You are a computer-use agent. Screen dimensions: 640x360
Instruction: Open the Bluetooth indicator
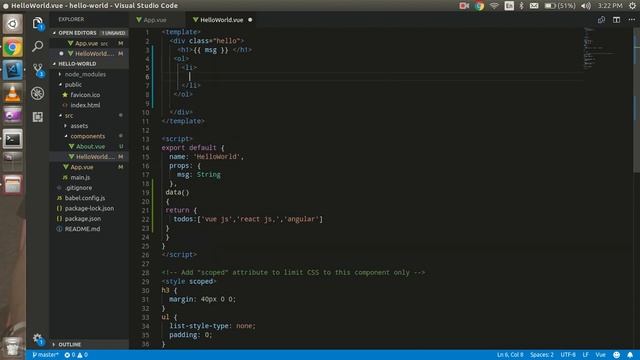point(522,6)
